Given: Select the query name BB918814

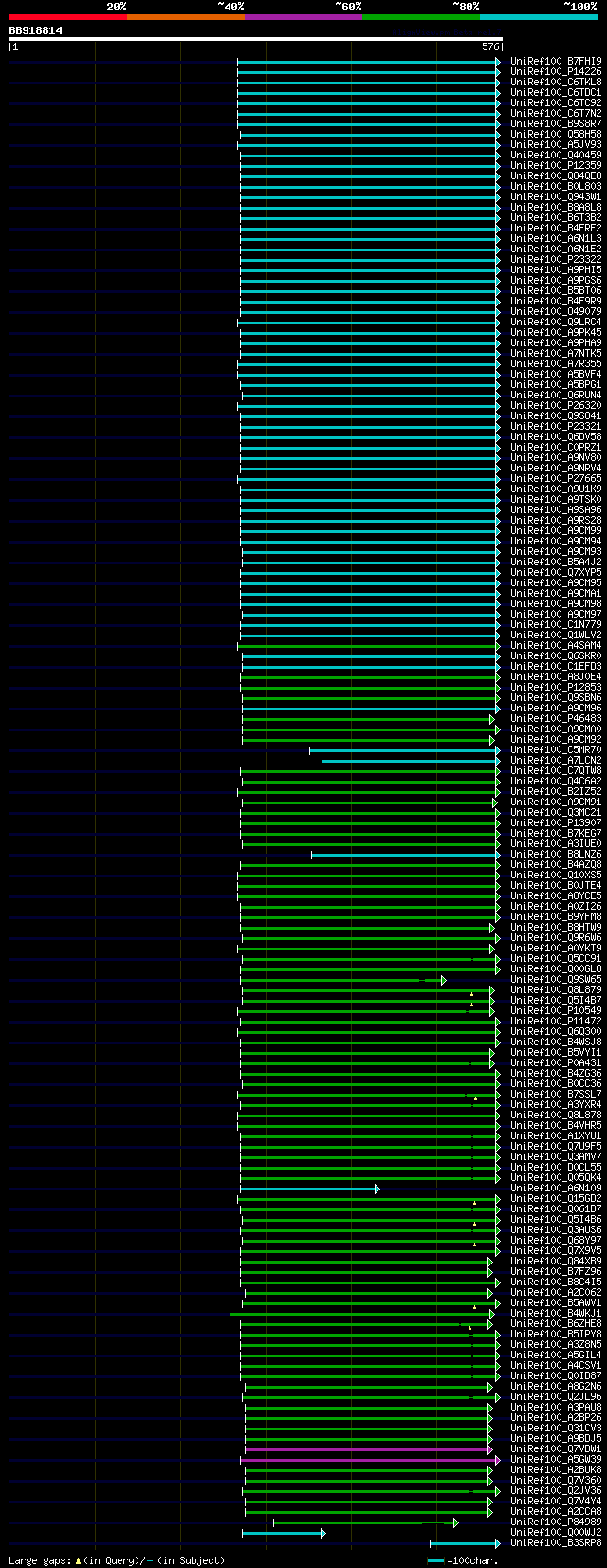Looking at the screenshot, I should coord(36,30).
